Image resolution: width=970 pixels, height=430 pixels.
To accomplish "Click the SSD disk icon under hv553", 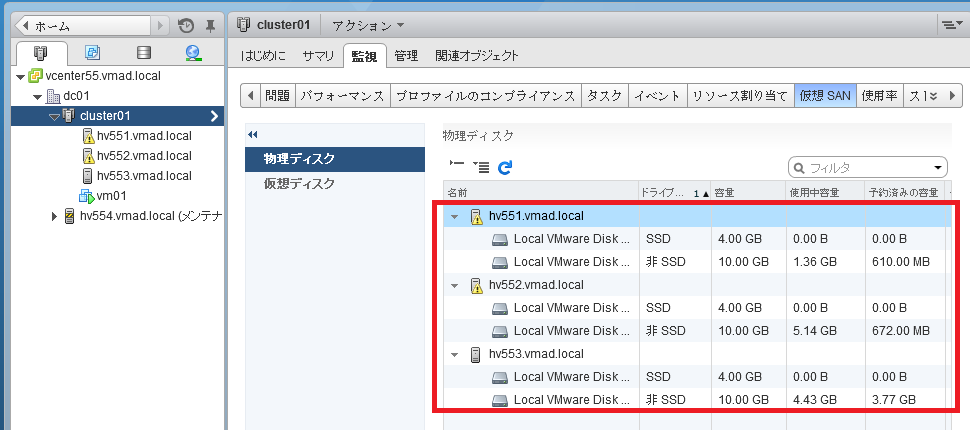I will [500, 377].
